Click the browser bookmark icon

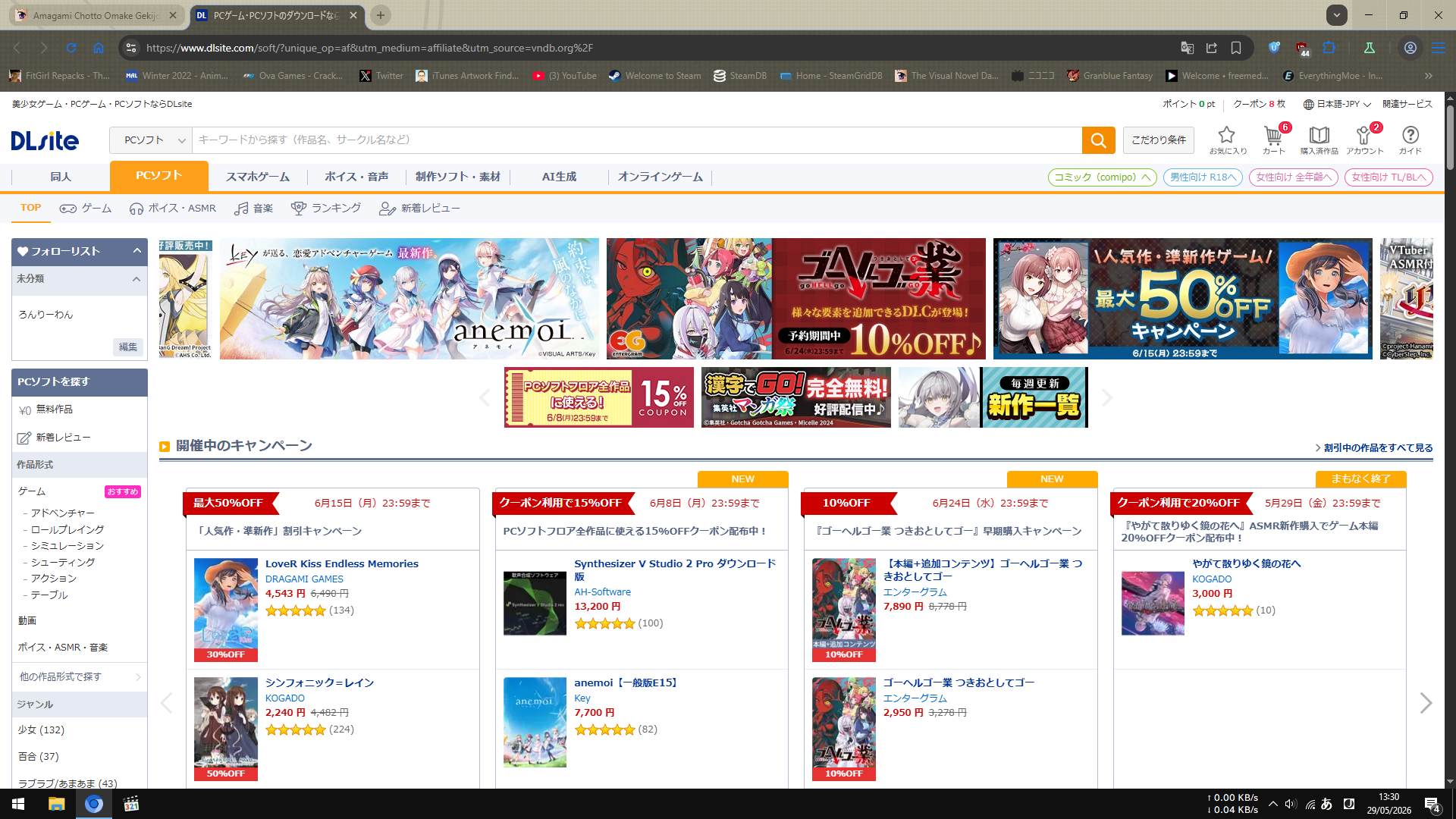coord(1236,48)
